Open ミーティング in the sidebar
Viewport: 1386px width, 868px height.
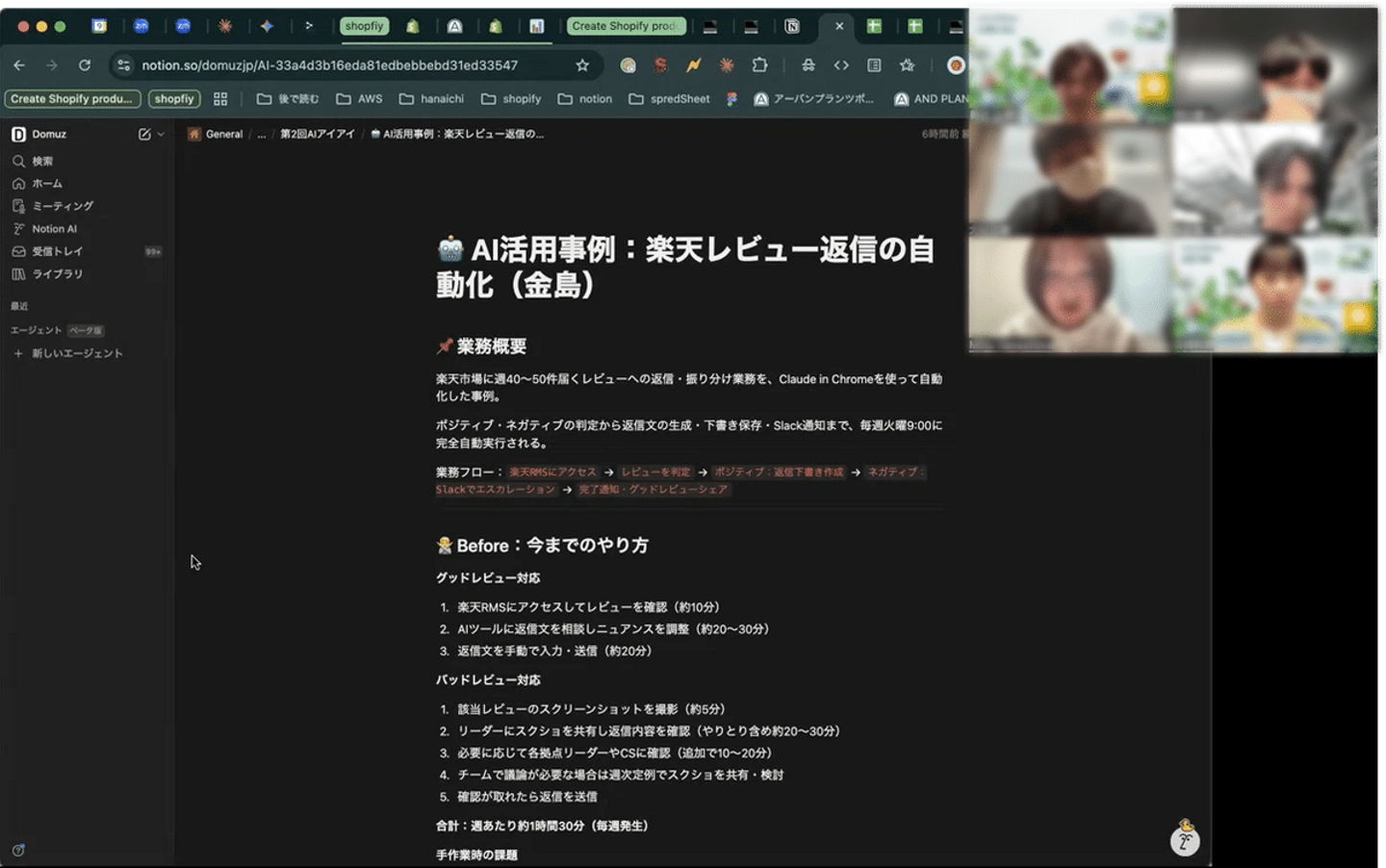[63, 206]
